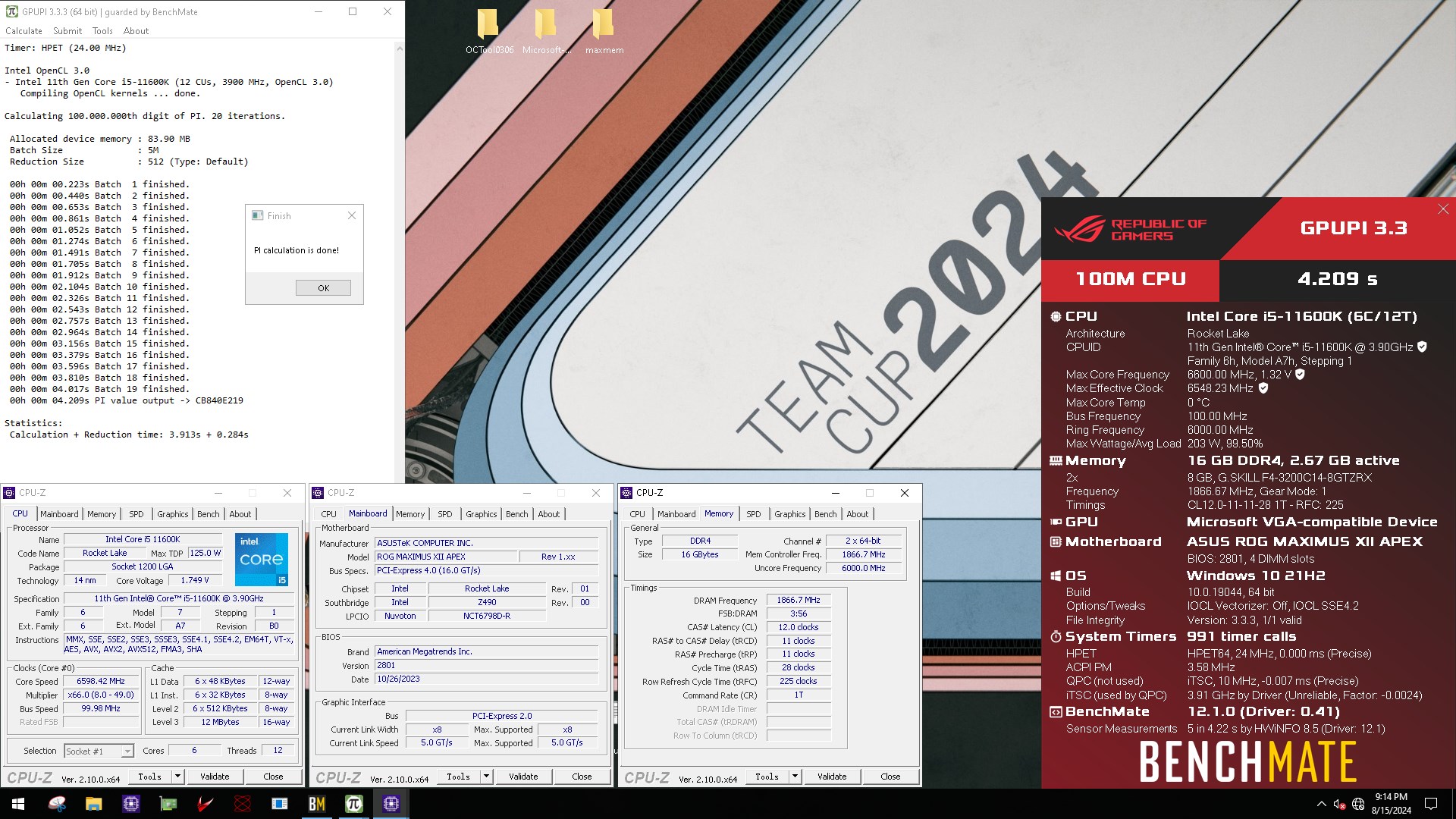Screen dimensions: 1456x819
Task: Click Validate in the Mainboard CPU-Z window
Action: coord(523,776)
